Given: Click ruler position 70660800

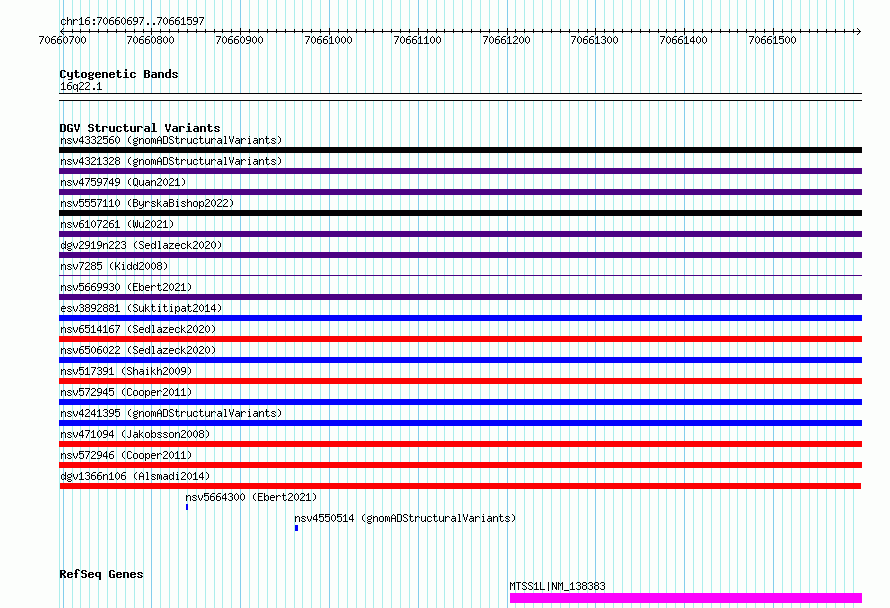Looking at the screenshot, I should [150, 40].
